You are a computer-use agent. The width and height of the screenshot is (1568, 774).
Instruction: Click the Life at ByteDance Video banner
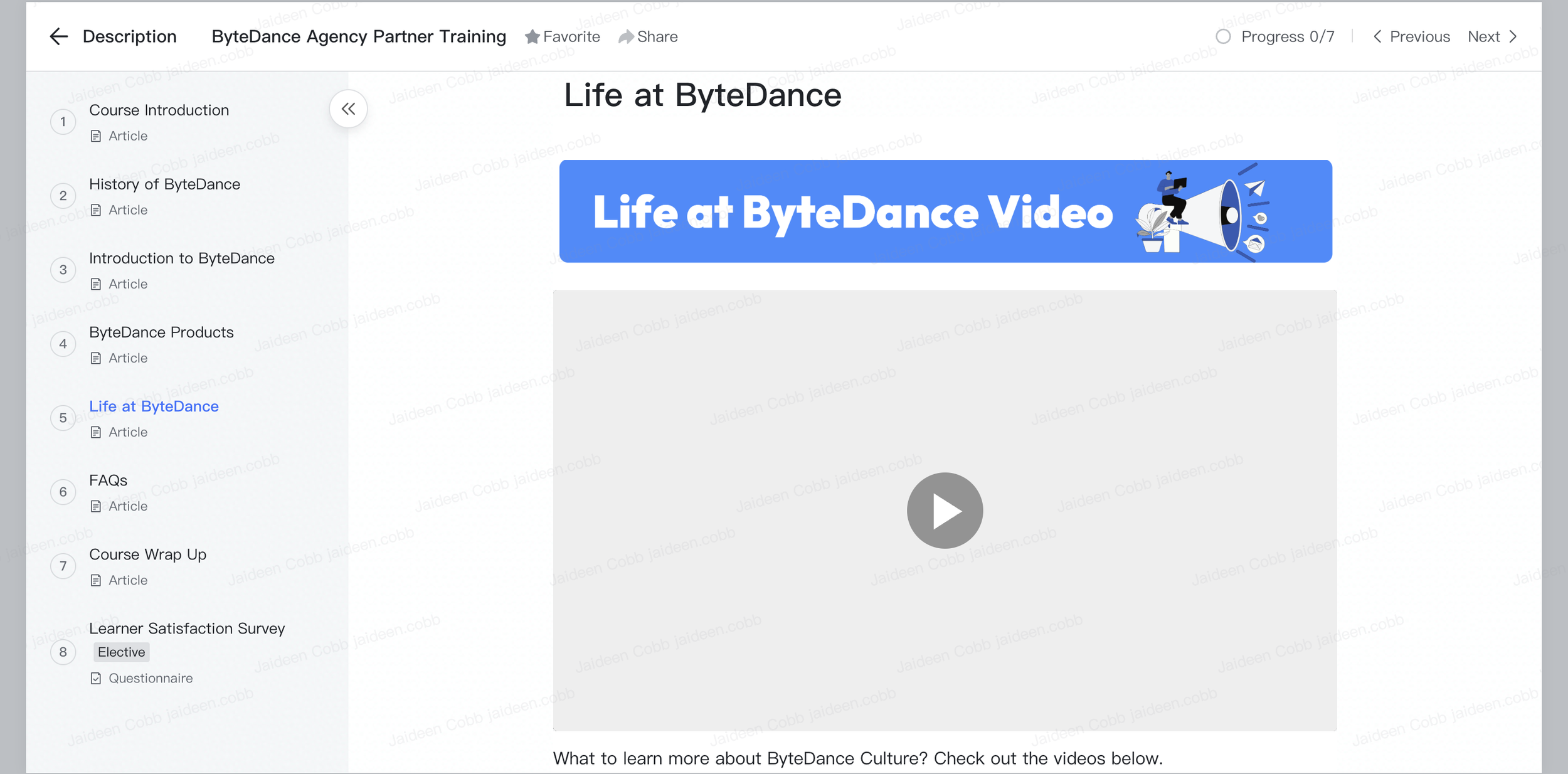(945, 211)
